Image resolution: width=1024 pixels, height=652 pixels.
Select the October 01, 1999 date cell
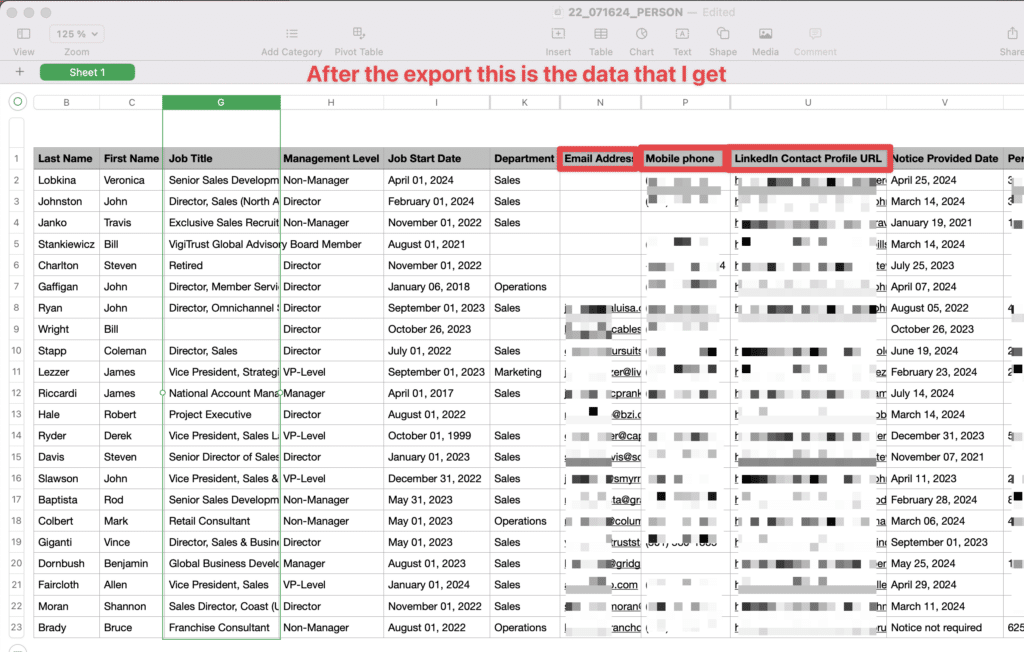pos(437,436)
